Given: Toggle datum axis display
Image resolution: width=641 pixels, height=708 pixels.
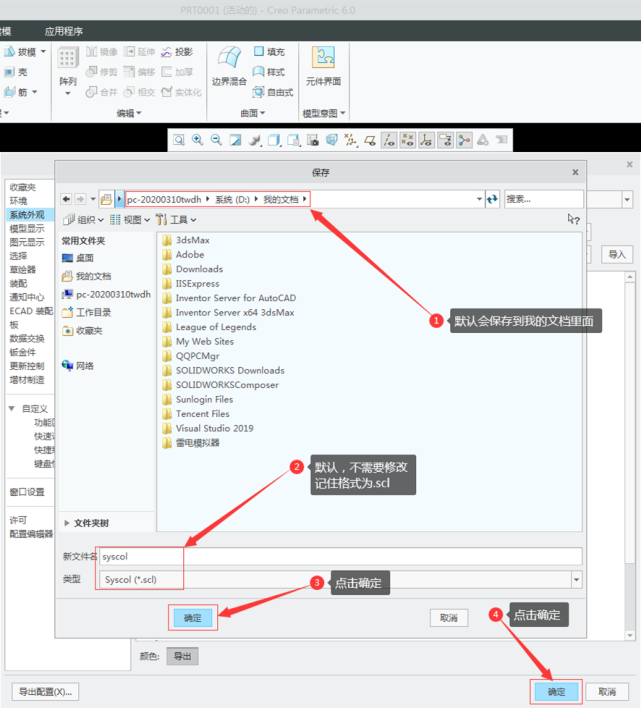Looking at the screenshot, I should (x=389, y=140).
